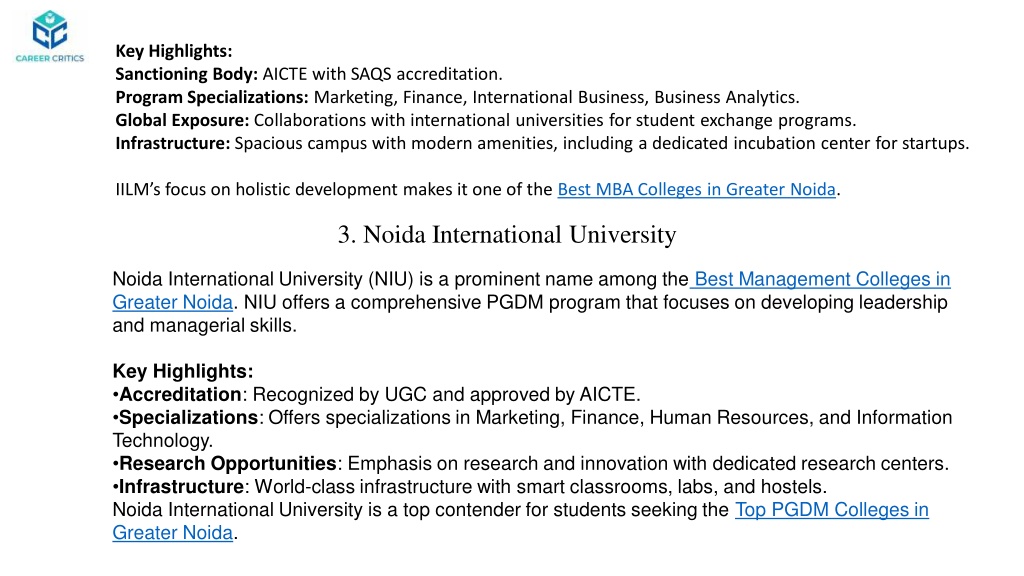Click Key Highlights heading above Accreditation bullet
Screen dimensions: 1024x576
(183, 371)
